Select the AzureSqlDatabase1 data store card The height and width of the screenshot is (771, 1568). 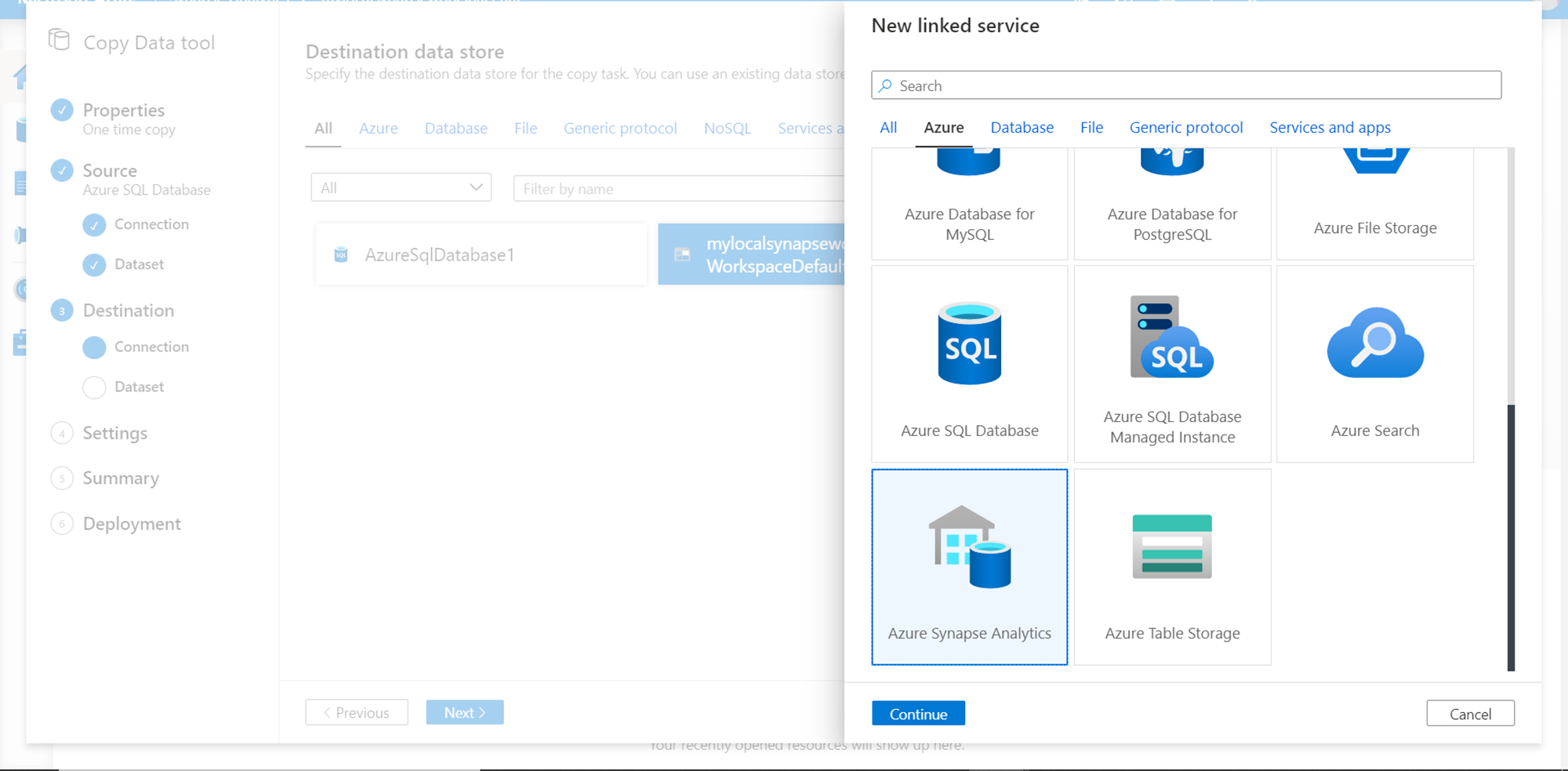(x=481, y=255)
